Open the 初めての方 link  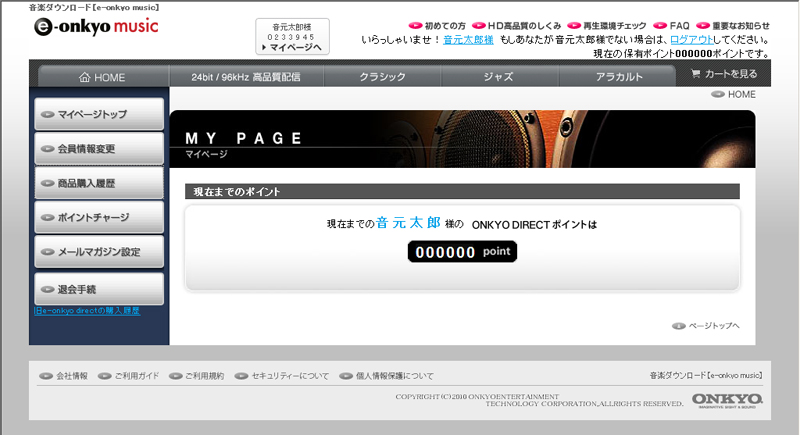tap(437, 25)
